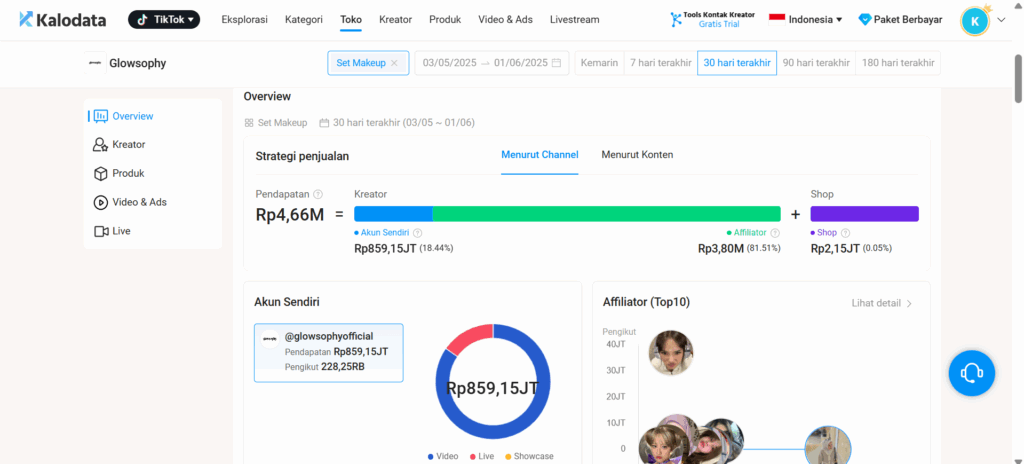This screenshot has height=464, width=1024.
Task: Toggle the Showcase legend item
Action: 528,456
